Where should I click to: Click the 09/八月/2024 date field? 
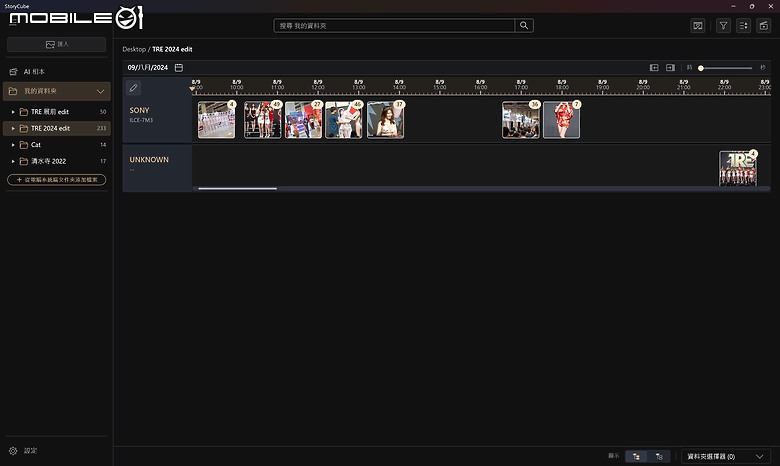coord(148,68)
